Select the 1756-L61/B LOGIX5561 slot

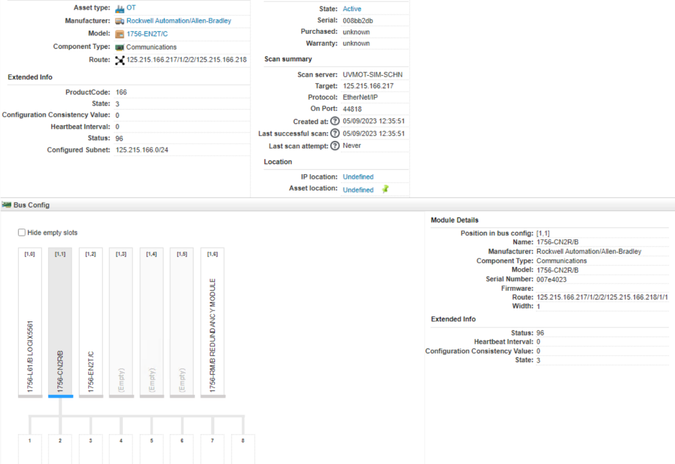30,322
